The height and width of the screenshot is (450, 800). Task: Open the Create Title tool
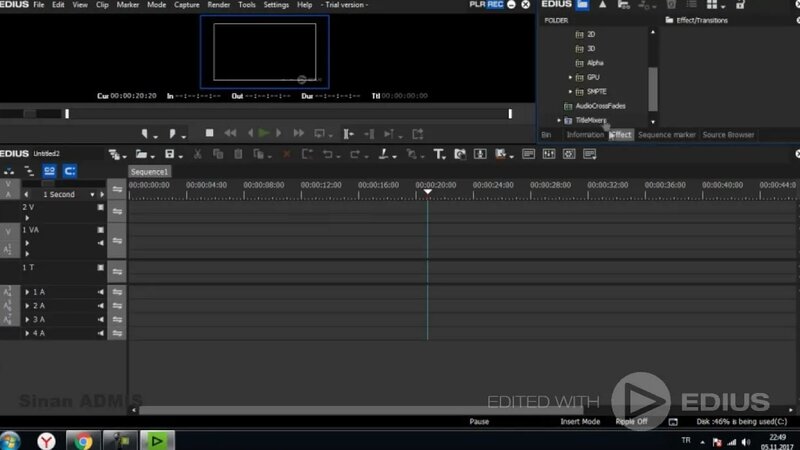point(439,154)
